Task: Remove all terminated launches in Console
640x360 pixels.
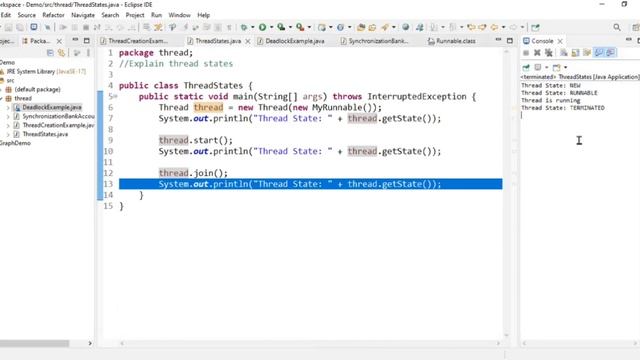Action: click(x=549, y=53)
